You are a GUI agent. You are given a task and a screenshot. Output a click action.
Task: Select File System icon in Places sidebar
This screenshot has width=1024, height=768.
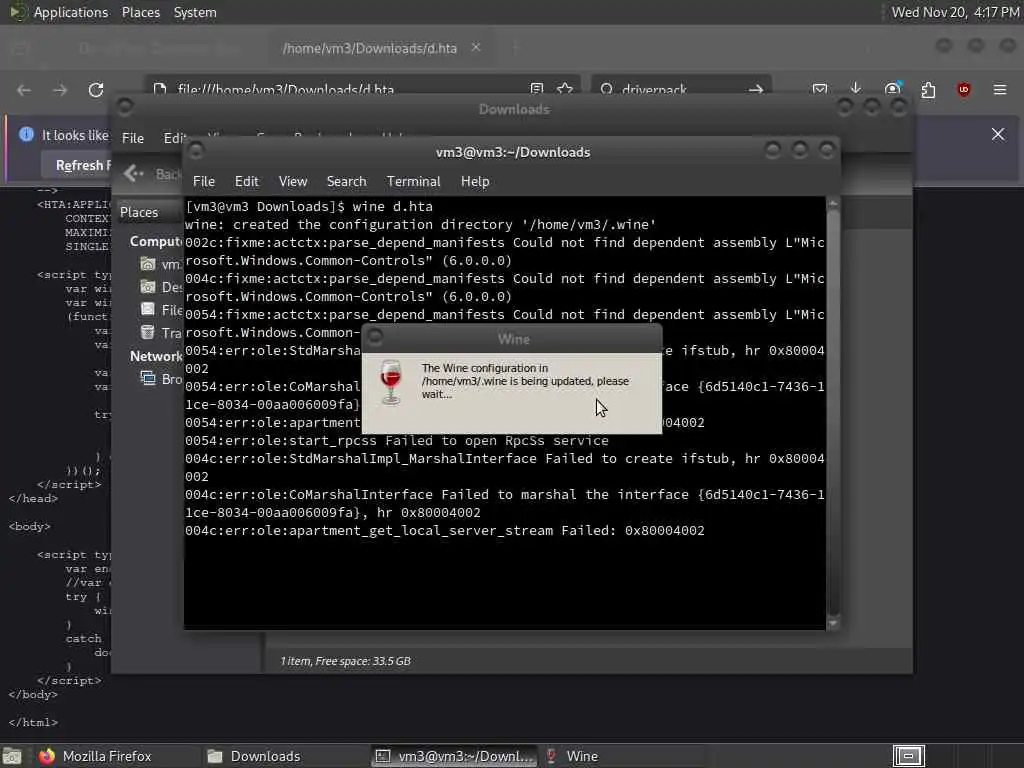click(x=148, y=310)
